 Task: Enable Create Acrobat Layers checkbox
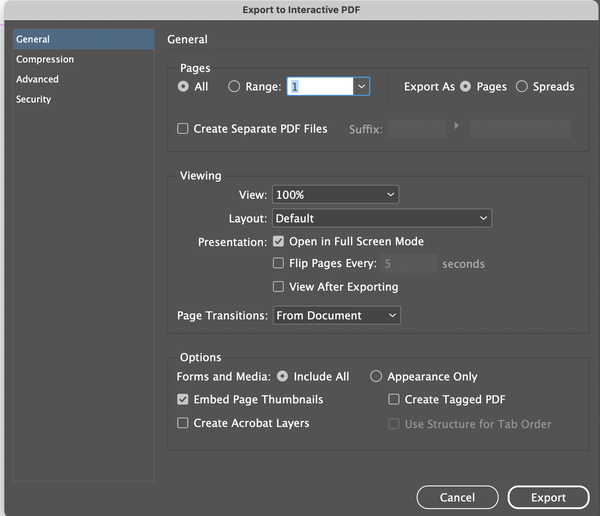(x=183, y=423)
